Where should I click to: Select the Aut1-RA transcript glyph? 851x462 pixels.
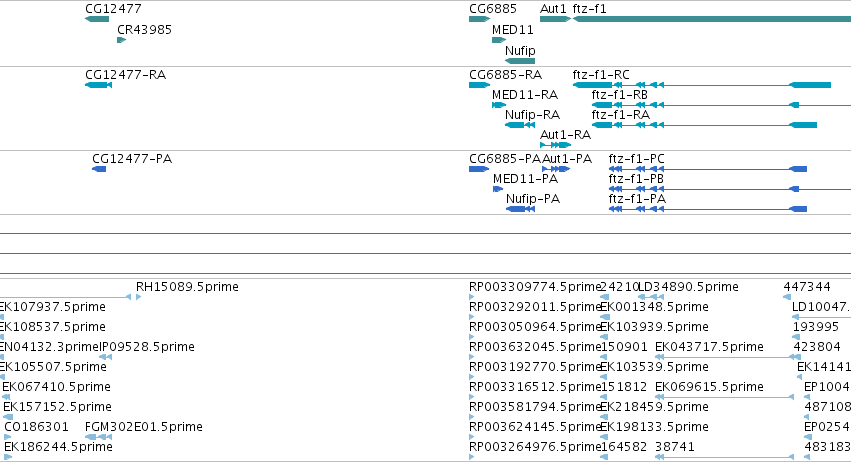click(555, 145)
